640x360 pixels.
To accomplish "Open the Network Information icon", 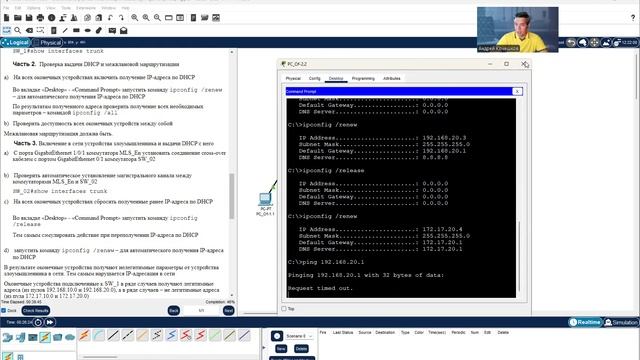I will (51, 18).
